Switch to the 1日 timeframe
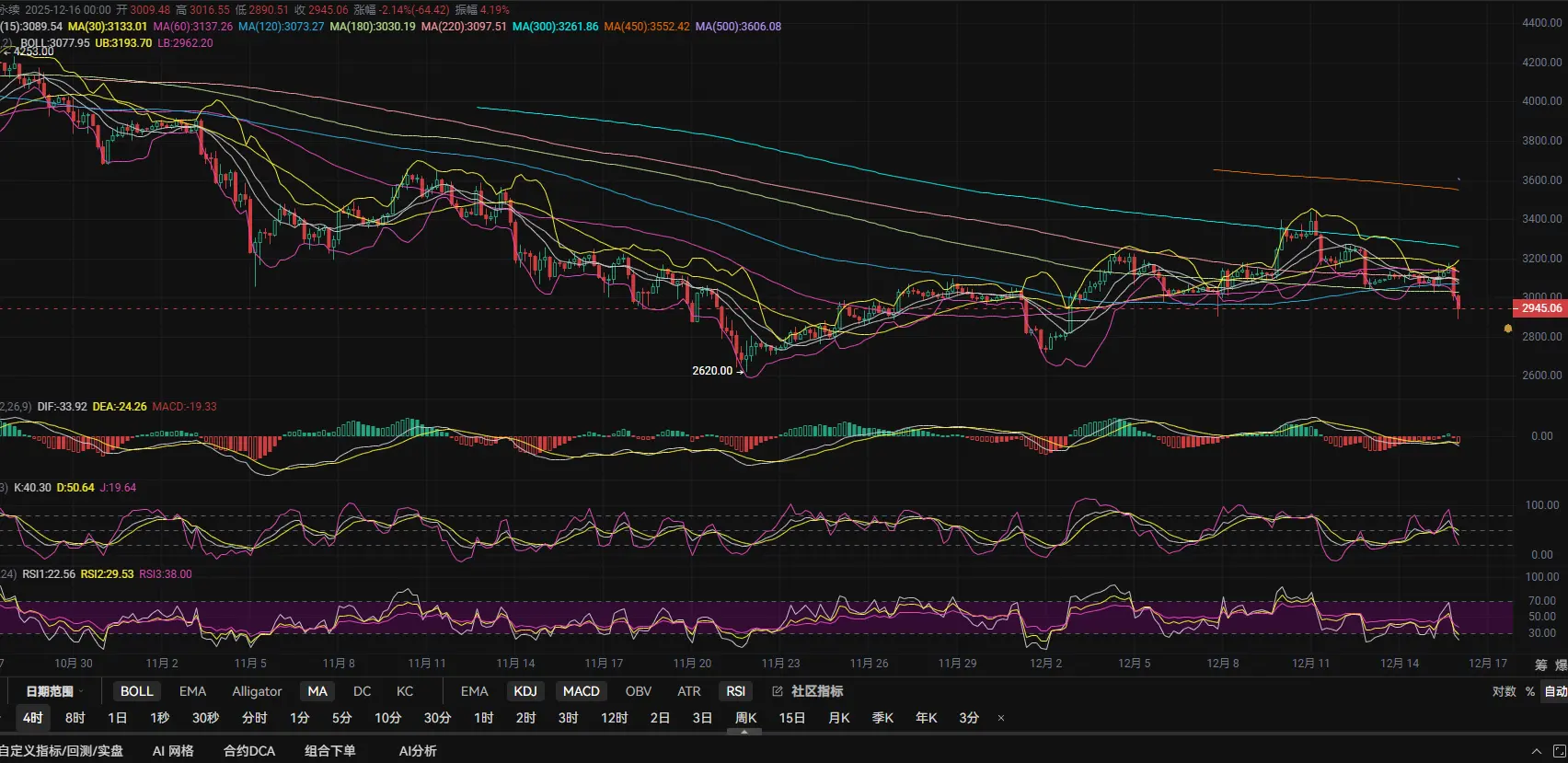This screenshot has width=1568, height=763. pyautogui.click(x=117, y=718)
